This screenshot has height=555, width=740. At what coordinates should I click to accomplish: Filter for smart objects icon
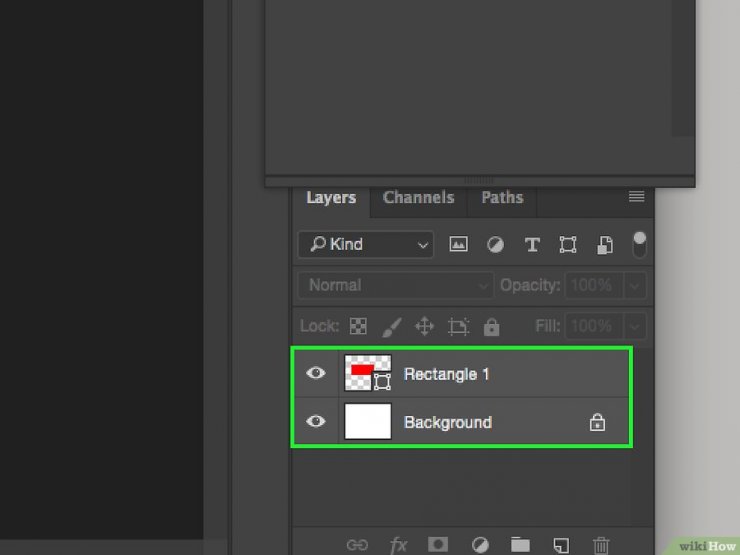(605, 245)
